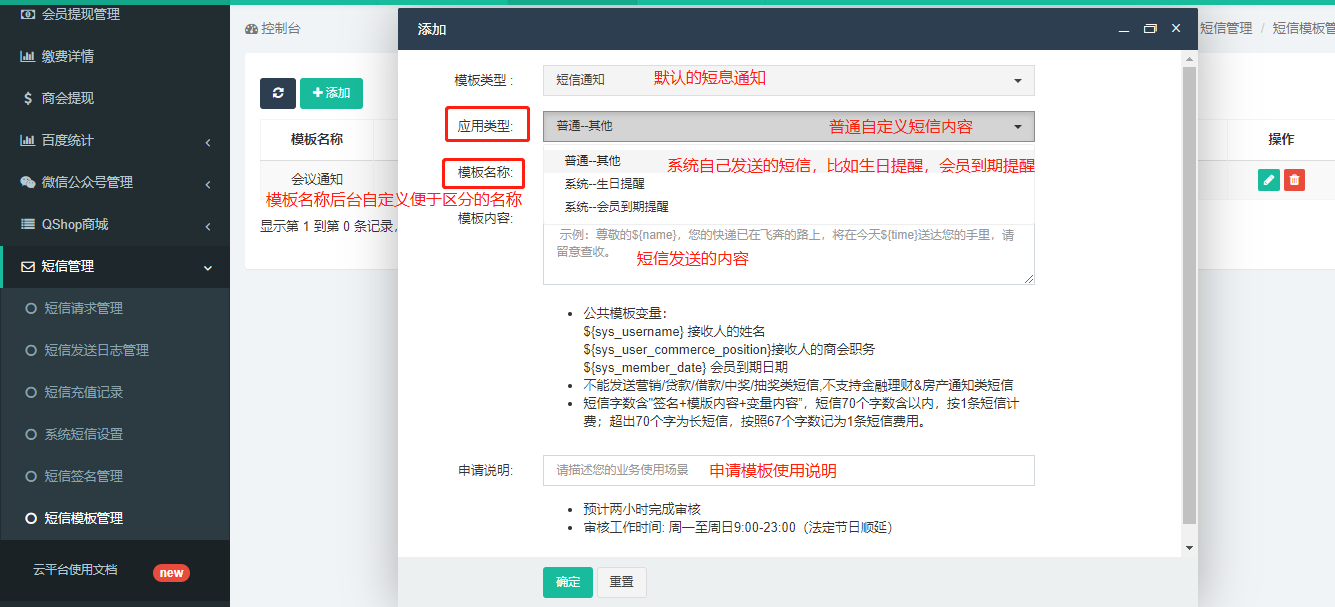Click the red delete trash icon
Image resolution: width=1335 pixels, height=607 pixels.
point(1294,180)
